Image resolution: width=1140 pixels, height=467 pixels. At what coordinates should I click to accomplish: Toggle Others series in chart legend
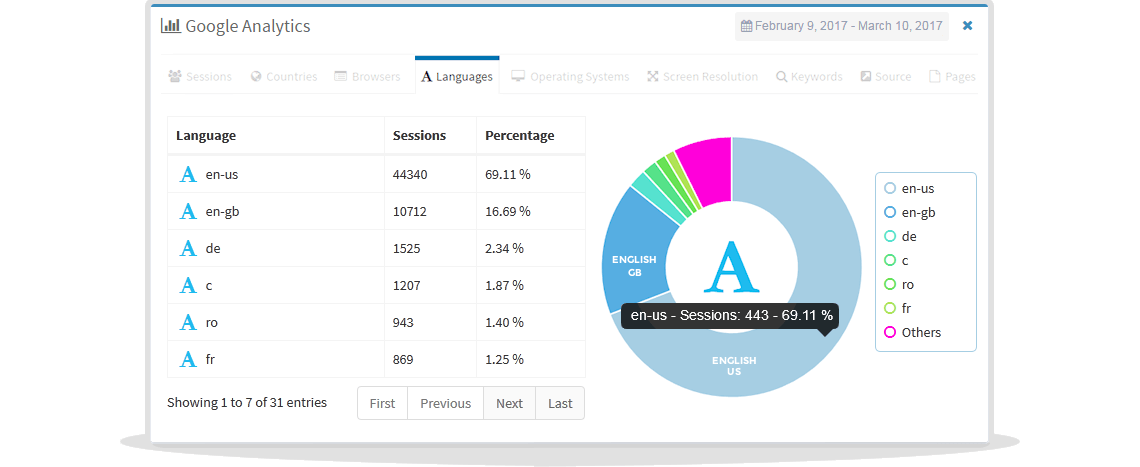point(912,333)
